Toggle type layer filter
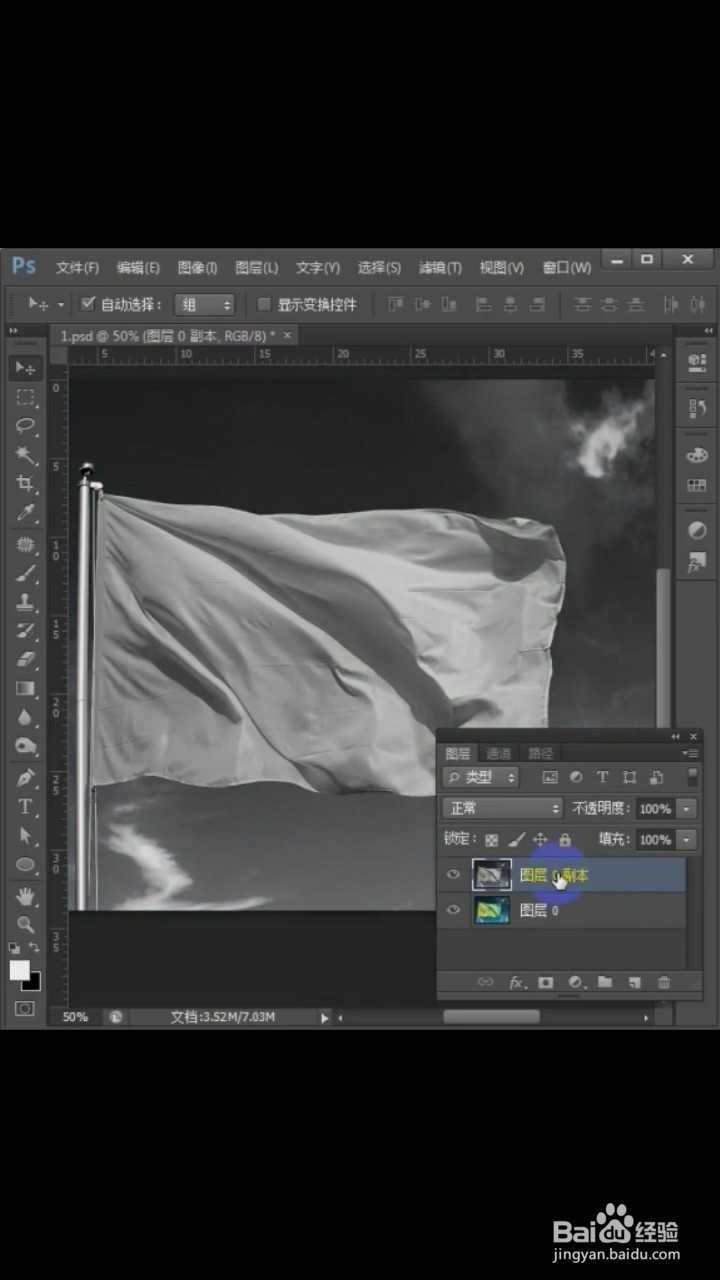This screenshot has height=1280, width=720. pos(603,777)
